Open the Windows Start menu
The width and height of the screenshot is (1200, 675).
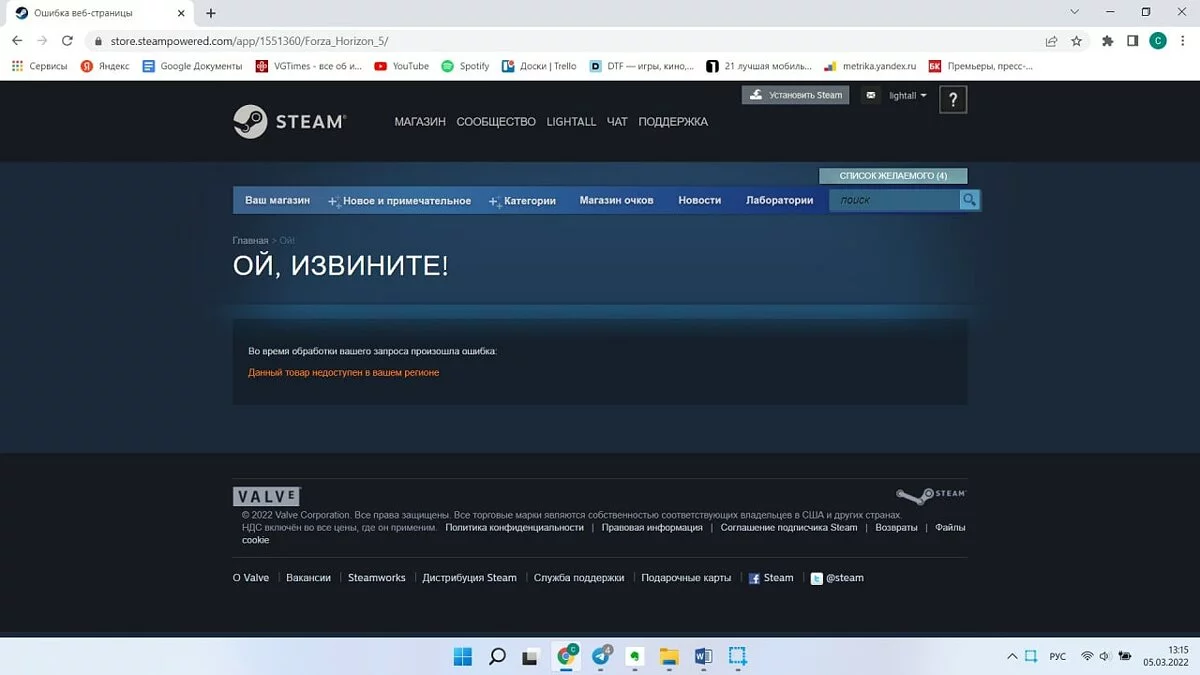463,656
